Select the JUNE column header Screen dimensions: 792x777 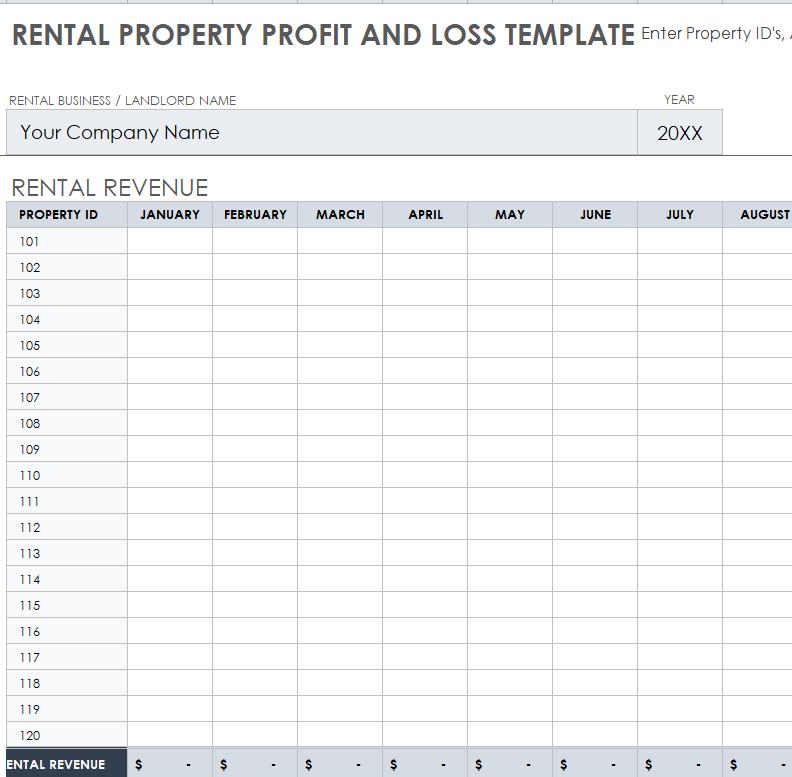pyautogui.click(x=595, y=215)
